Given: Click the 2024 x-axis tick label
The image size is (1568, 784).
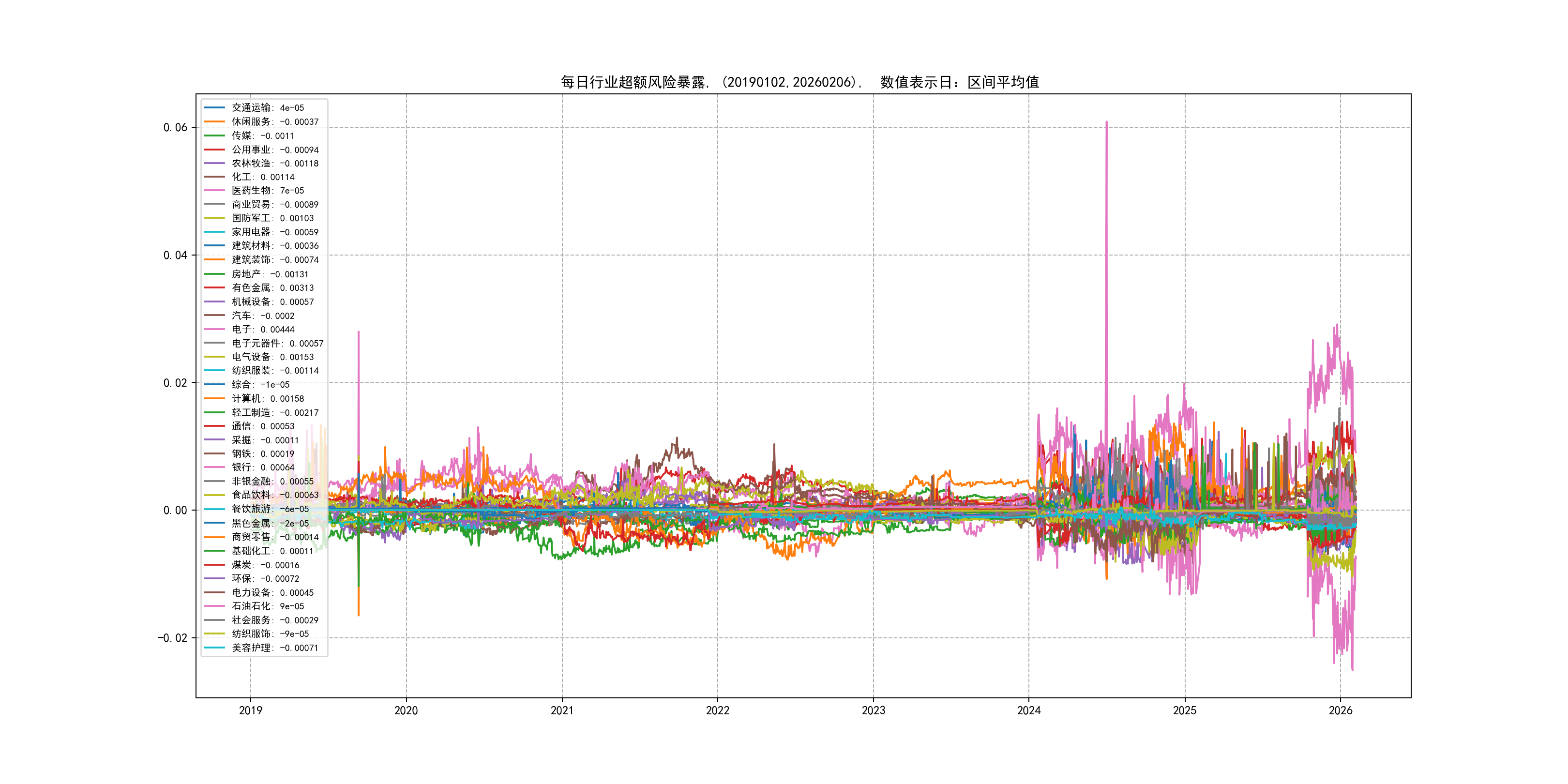Looking at the screenshot, I should coord(1029,710).
